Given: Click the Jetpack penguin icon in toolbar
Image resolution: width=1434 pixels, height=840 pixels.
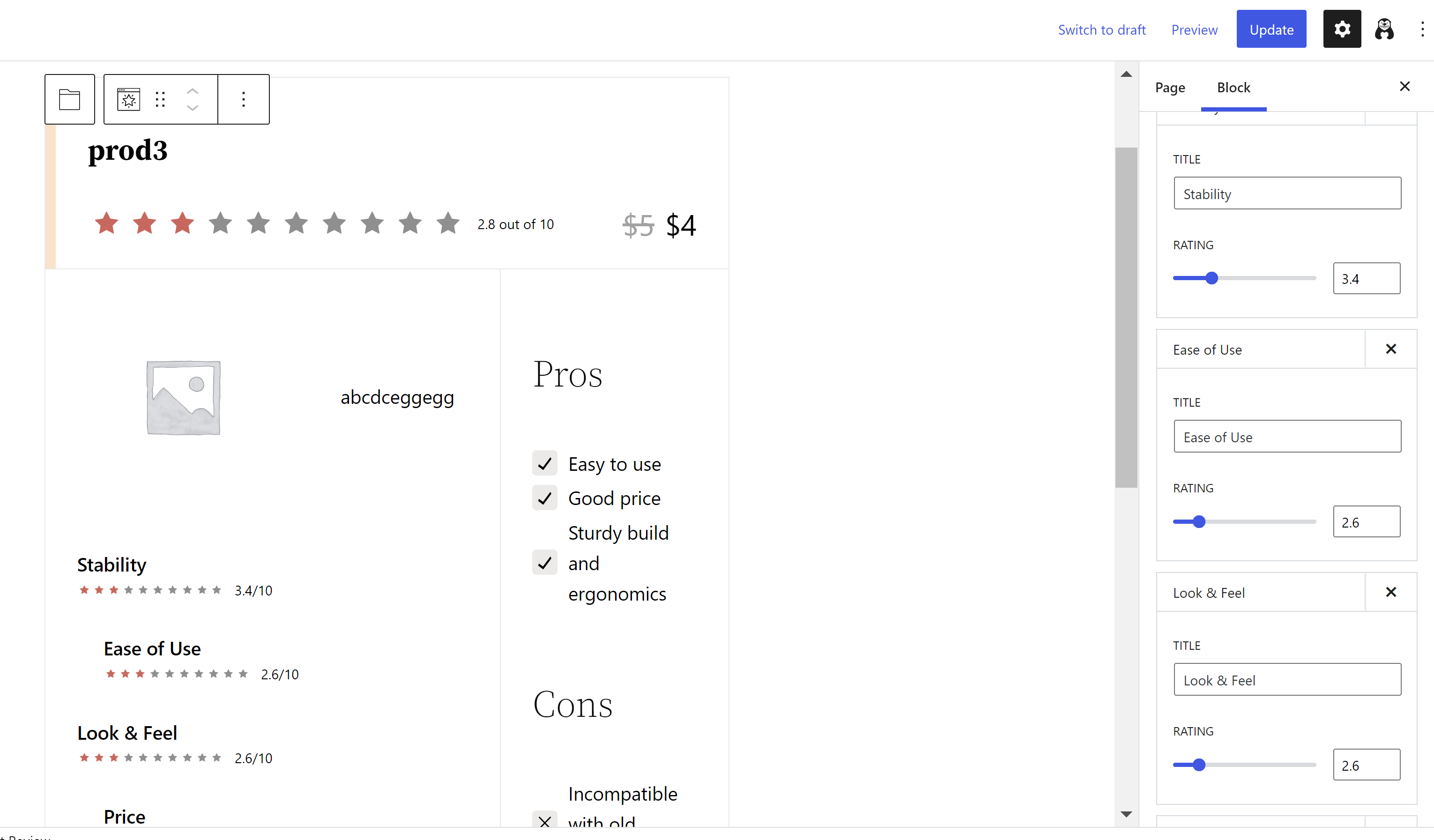Looking at the screenshot, I should point(1383,29).
